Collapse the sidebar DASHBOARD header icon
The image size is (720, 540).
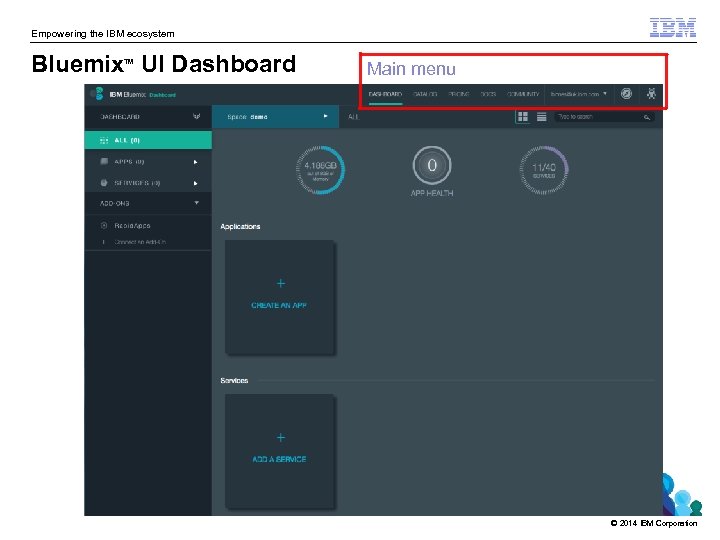(x=197, y=116)
